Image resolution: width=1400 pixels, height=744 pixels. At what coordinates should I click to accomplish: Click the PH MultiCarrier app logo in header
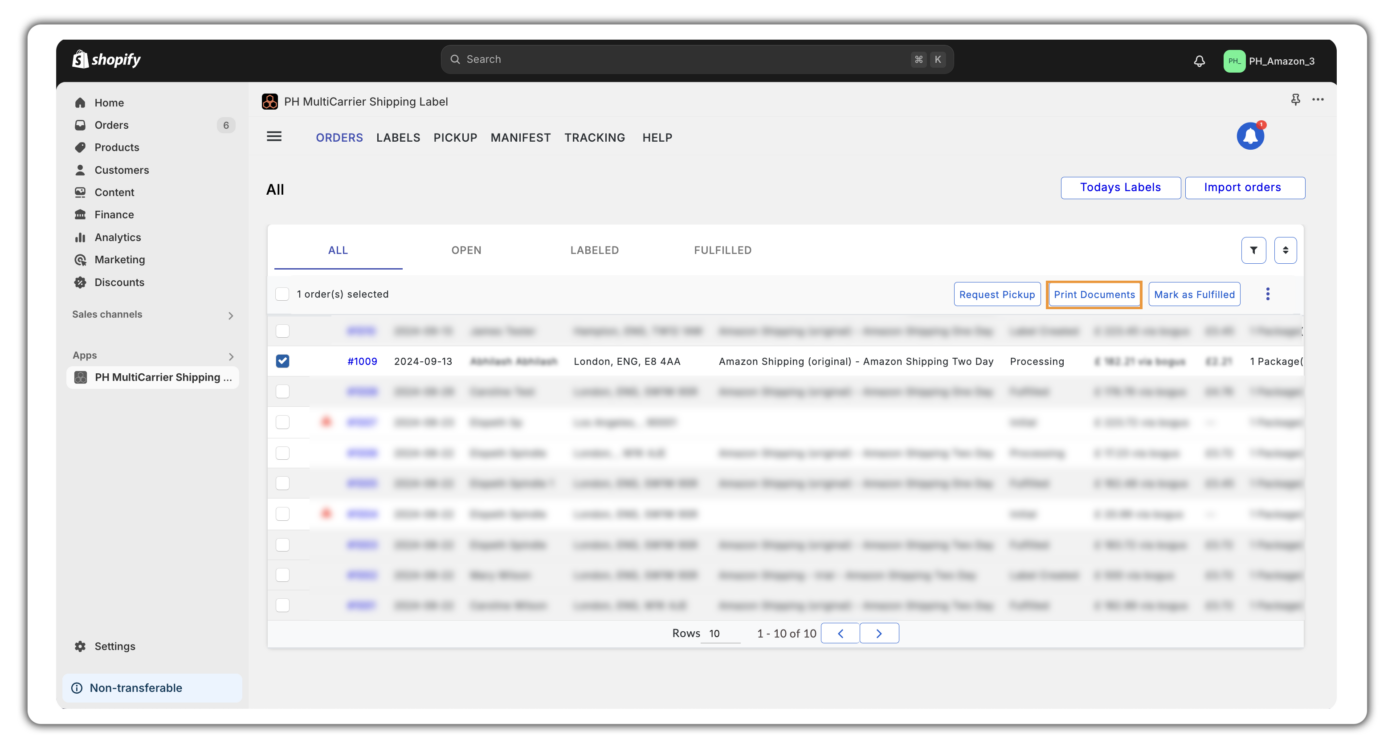270,102
